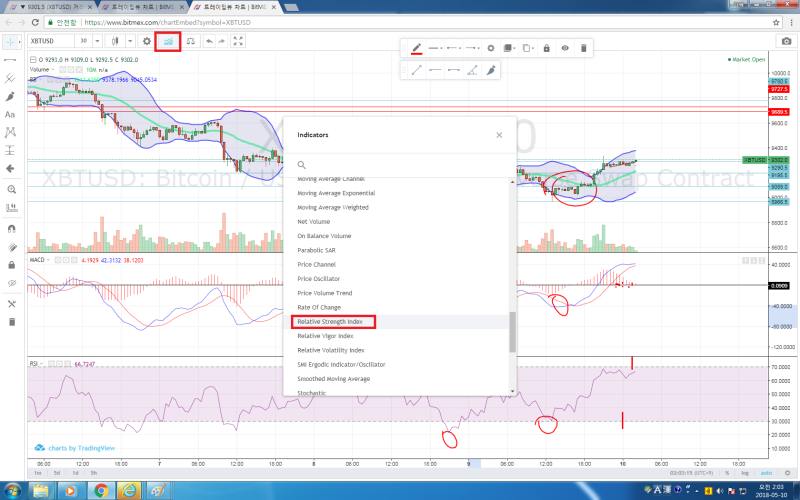Select Net Volume indicator
800x500 pixels.
tap(314, 221)
